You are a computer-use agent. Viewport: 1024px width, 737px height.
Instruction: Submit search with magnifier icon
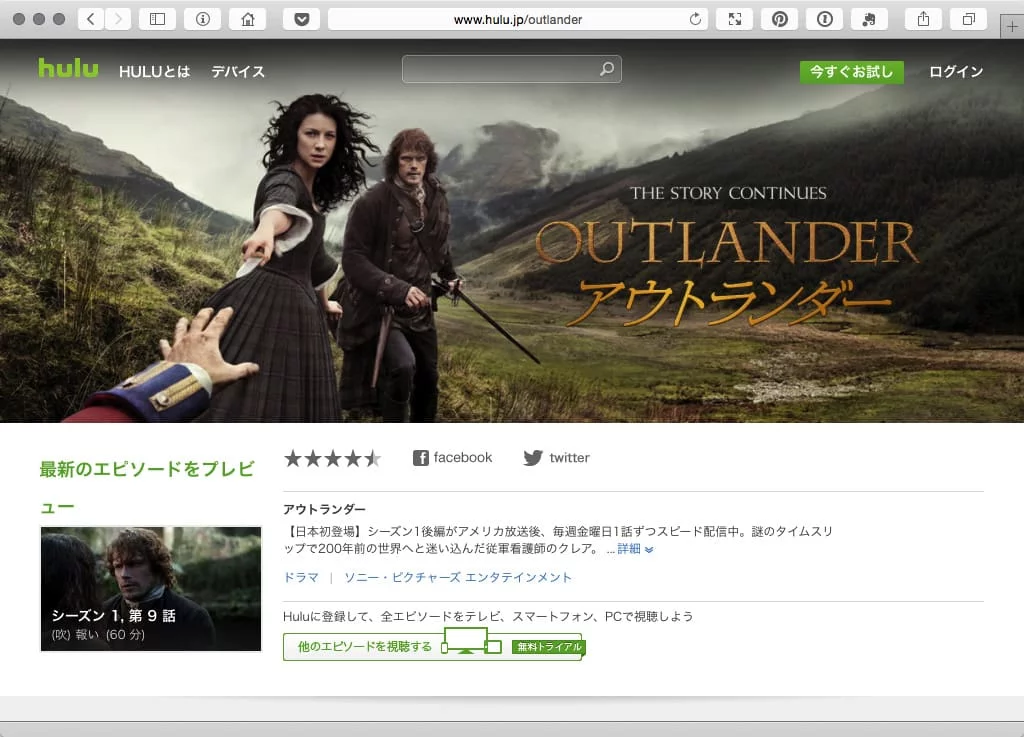pyautogui.click(x=607, y=69)
